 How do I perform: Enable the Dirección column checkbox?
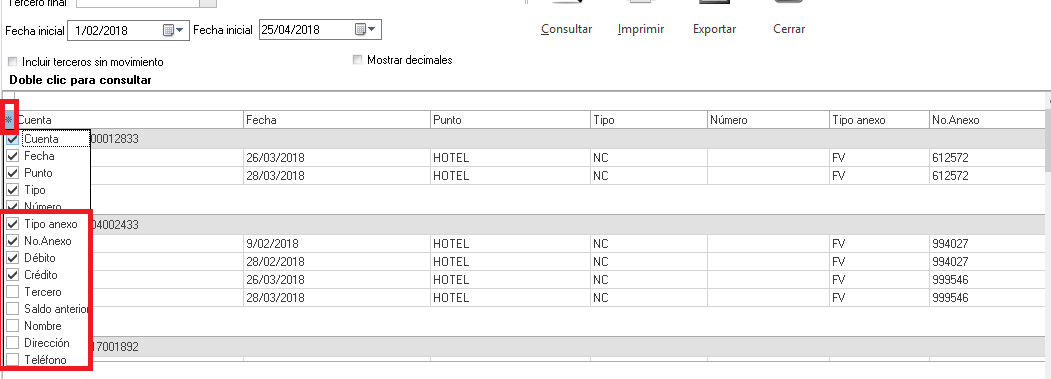coord(12,343)
